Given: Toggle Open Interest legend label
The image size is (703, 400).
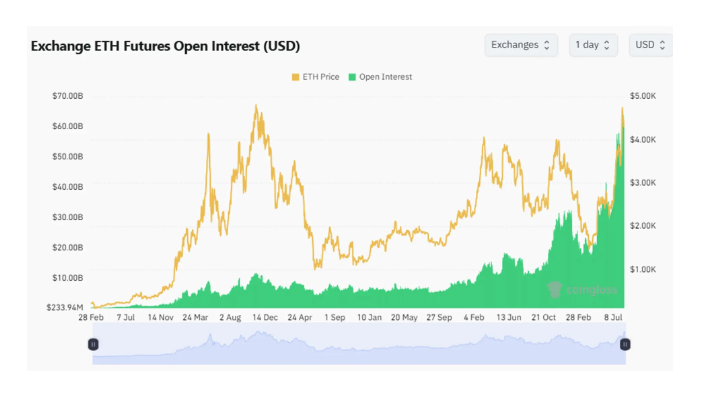Looking at the screenshot, I should (385, 77).
